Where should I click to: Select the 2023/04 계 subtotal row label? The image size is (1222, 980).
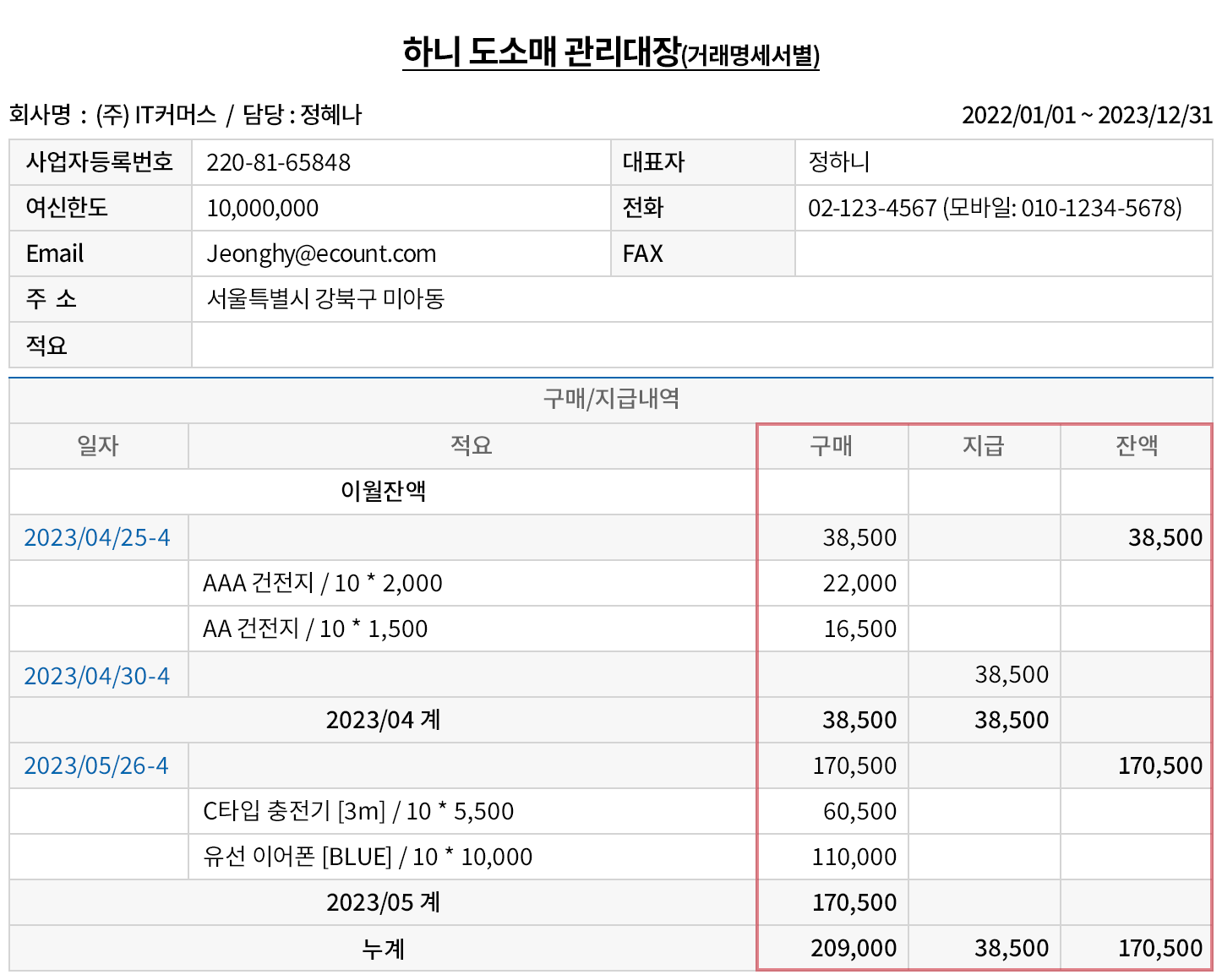[x=383, y=720]
